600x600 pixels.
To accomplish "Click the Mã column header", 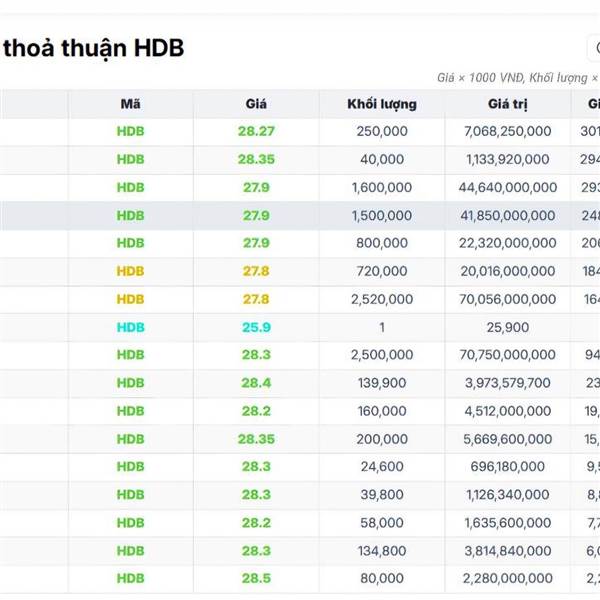I will (x=130, y=104).
